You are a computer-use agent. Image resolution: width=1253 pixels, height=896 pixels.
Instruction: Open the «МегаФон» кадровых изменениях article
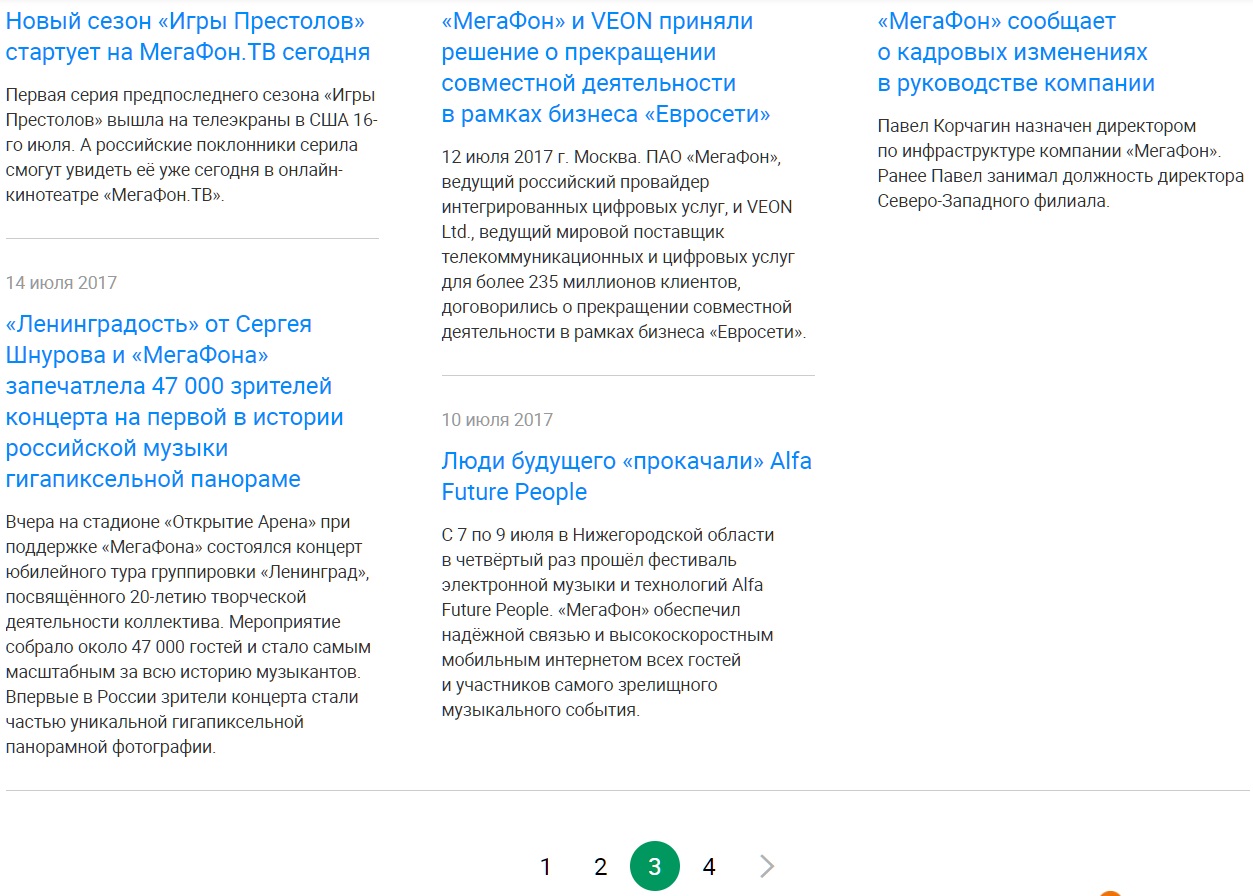tap(1016, 52)
